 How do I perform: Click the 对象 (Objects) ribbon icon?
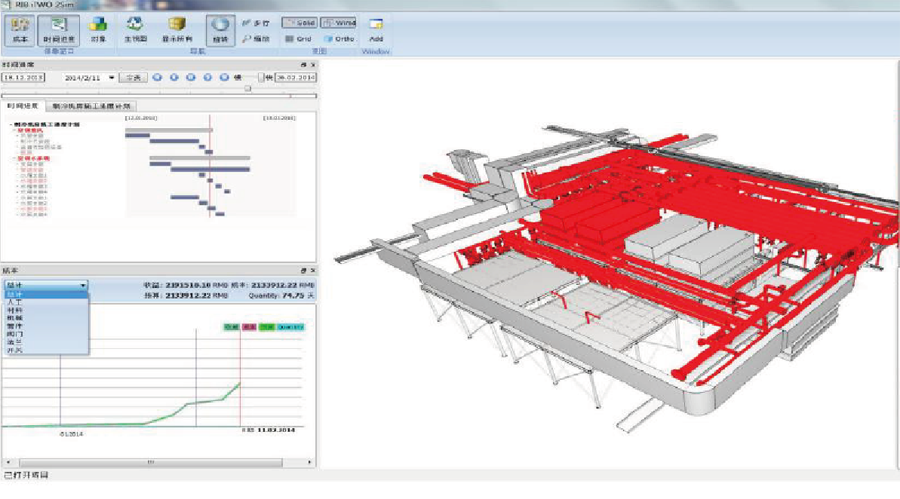click(x=98, y=28)
